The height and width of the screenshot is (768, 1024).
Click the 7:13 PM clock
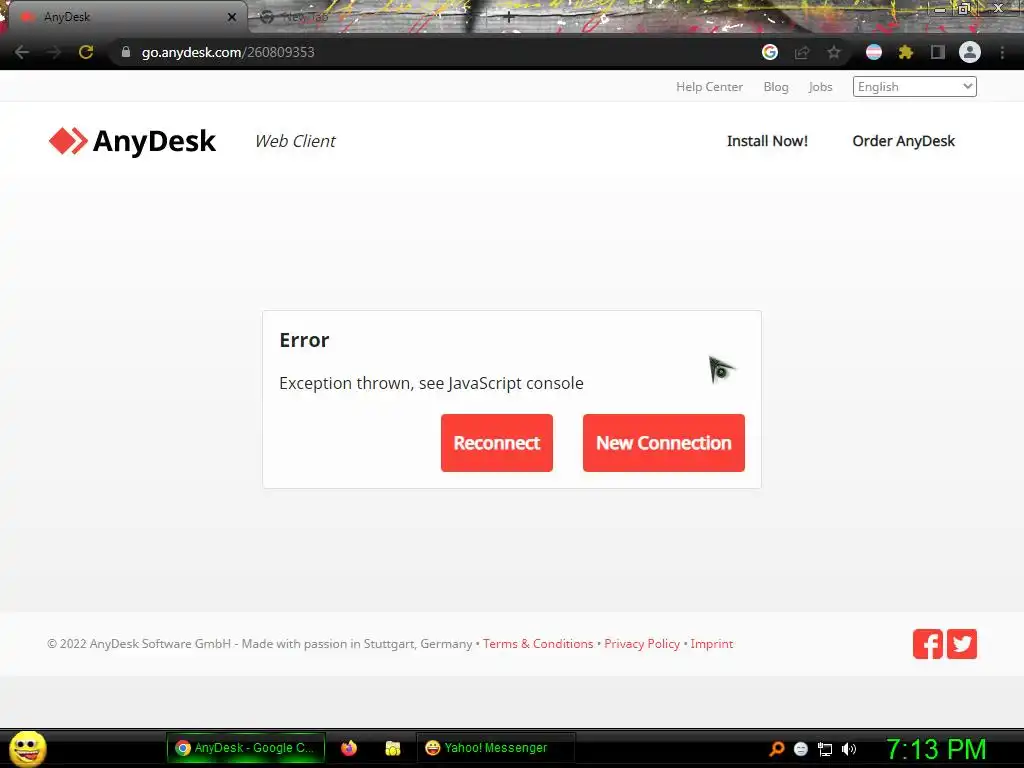(x=936, y=749)
